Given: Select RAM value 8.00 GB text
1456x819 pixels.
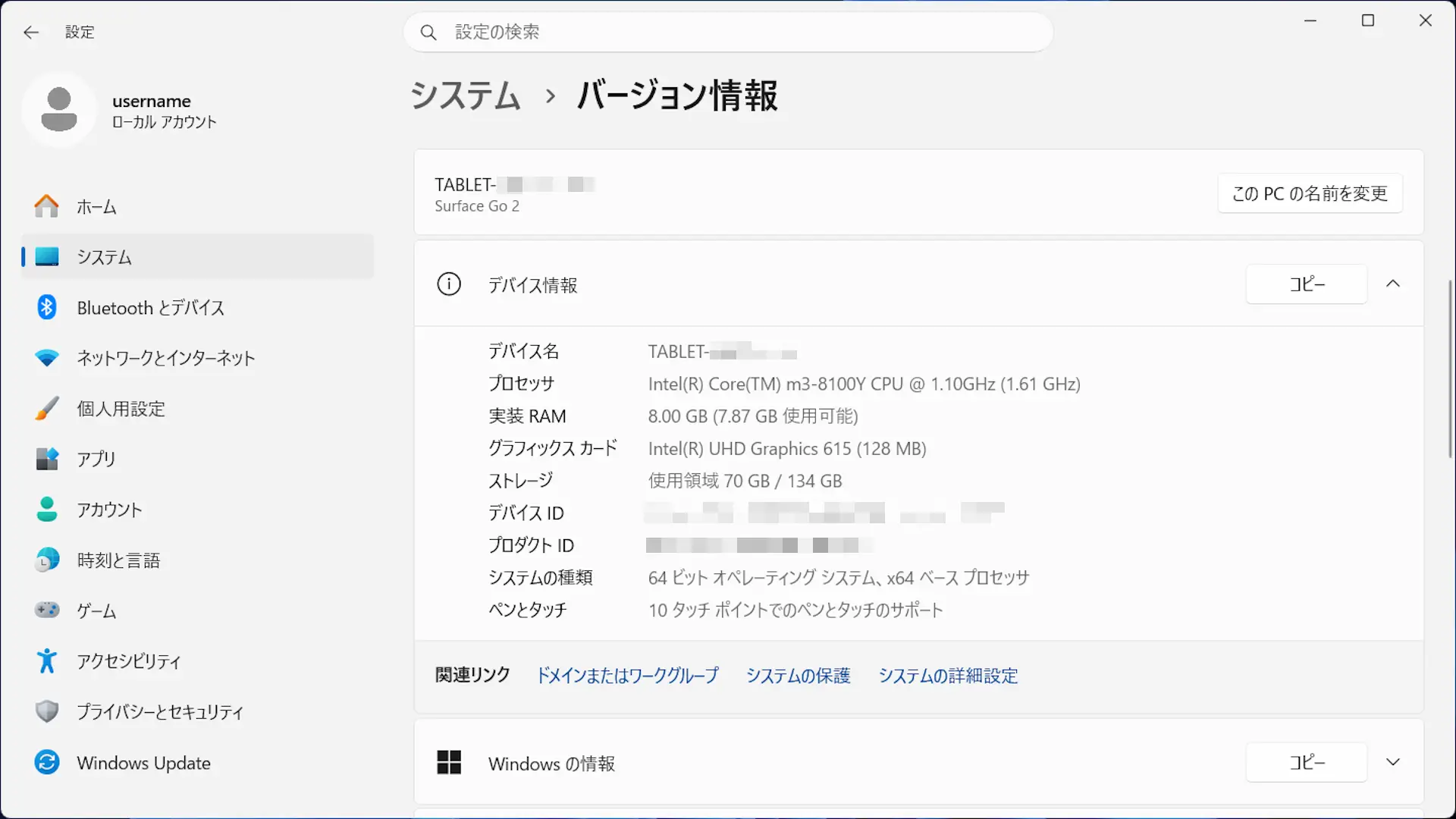Looking at the screenshot, I should click(753, 416).
